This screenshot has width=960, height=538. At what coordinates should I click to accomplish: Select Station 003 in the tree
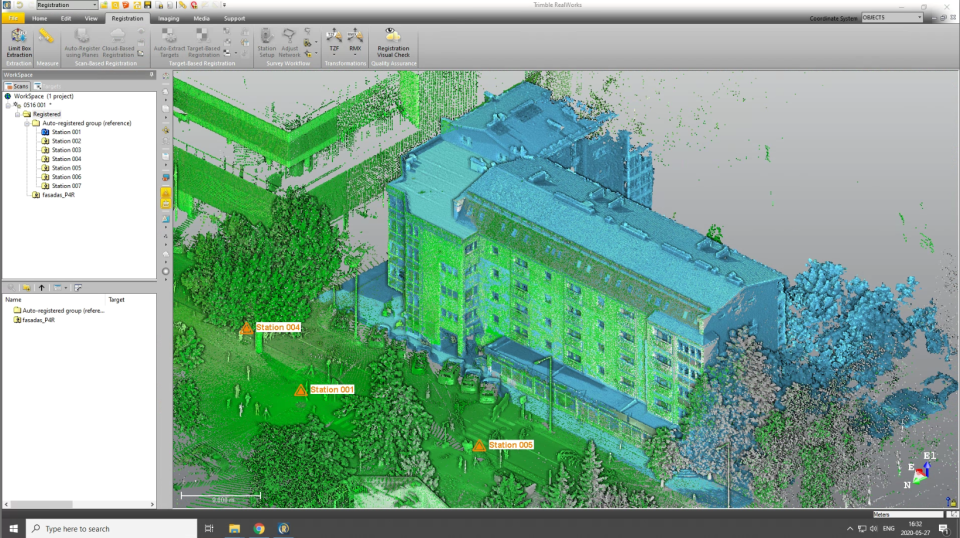(x=66, y=150)
